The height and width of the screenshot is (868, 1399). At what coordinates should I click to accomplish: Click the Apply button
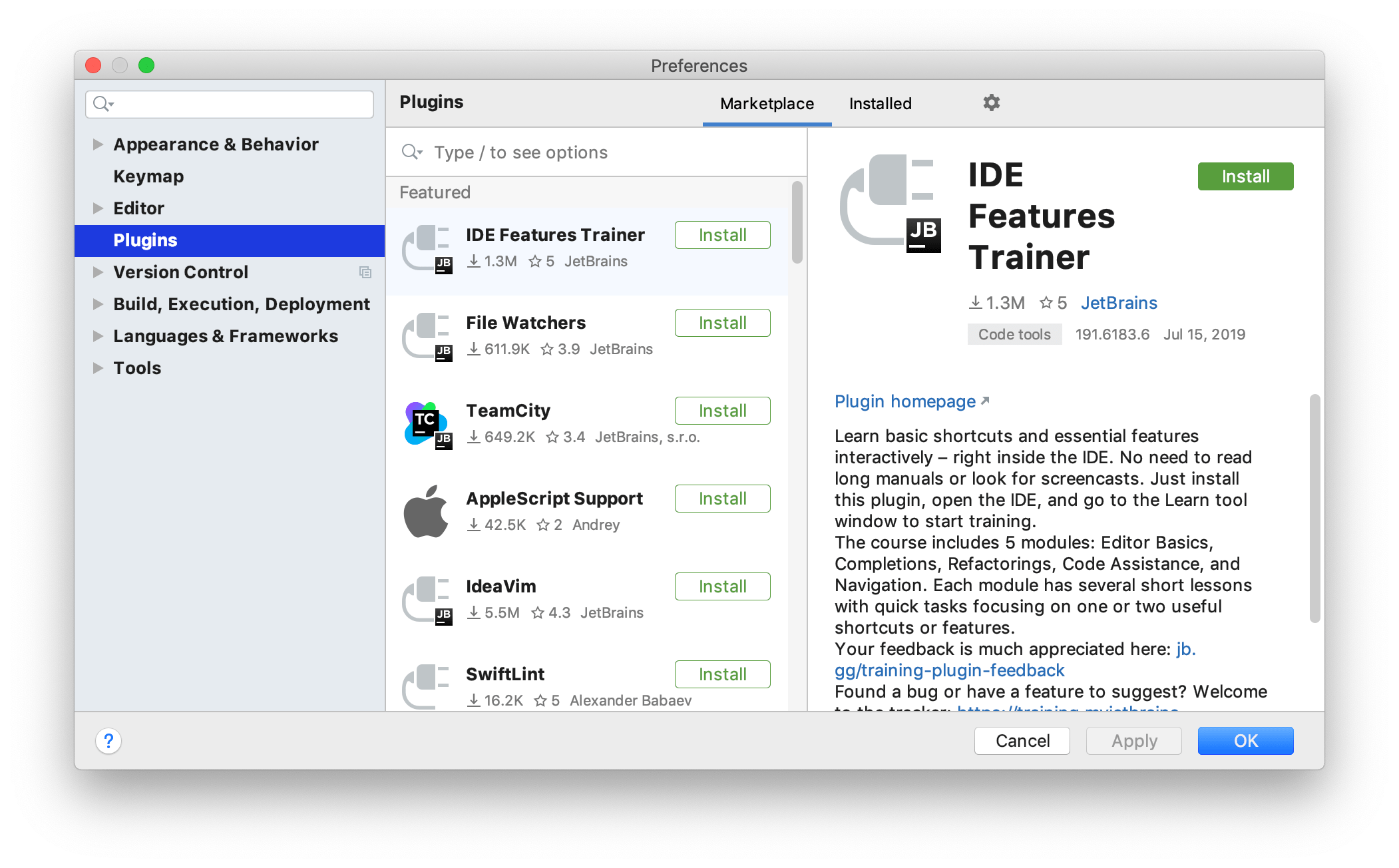[1133, 741]
